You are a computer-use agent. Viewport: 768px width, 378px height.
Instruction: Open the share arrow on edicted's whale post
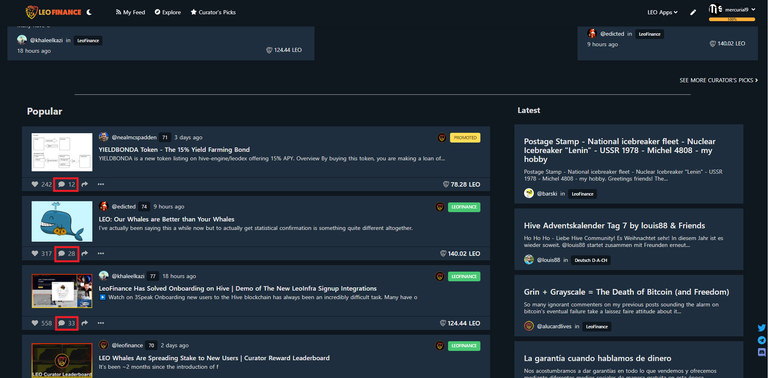(84, 254)
